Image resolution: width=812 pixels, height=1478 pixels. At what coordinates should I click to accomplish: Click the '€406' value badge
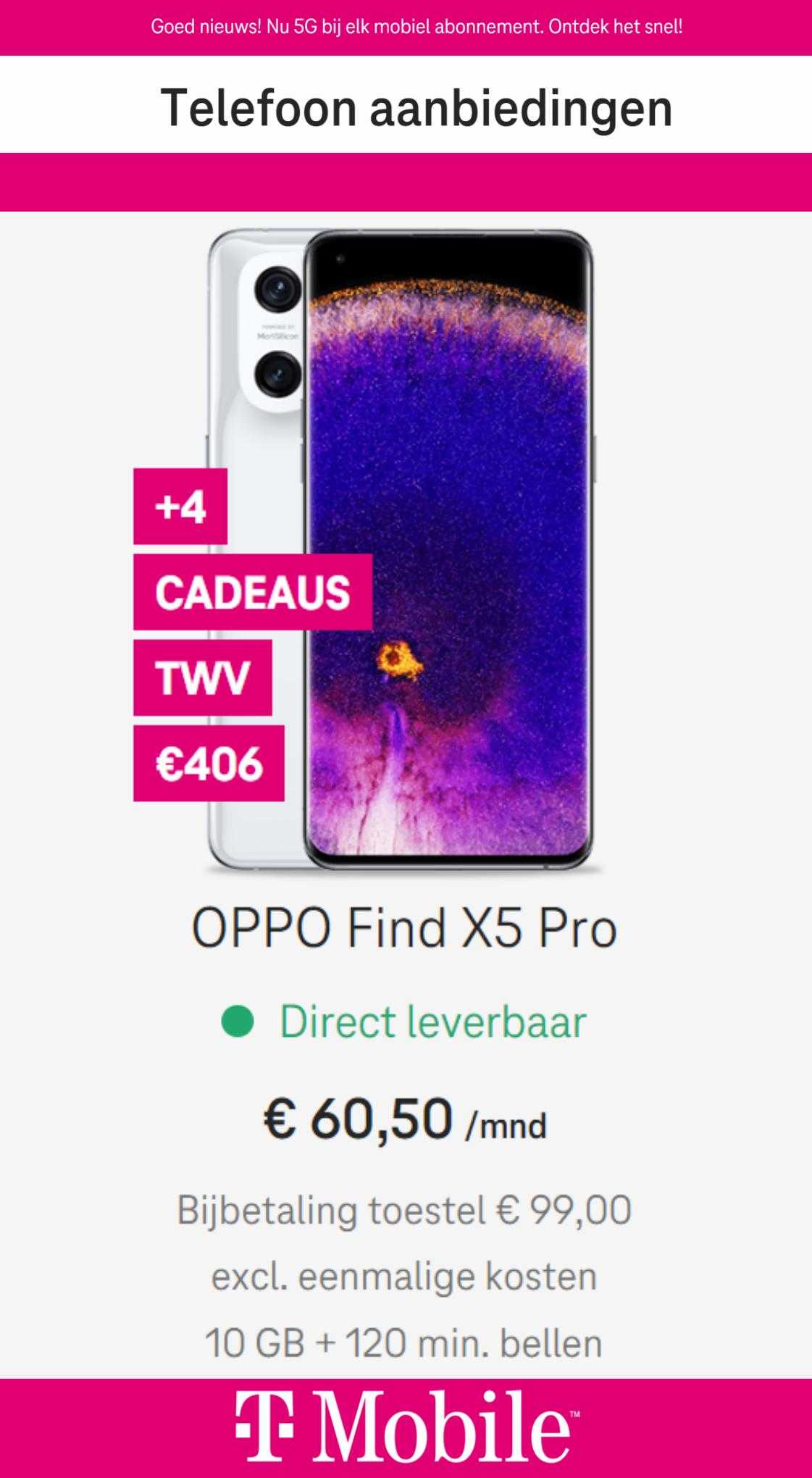tap(209, 764)
